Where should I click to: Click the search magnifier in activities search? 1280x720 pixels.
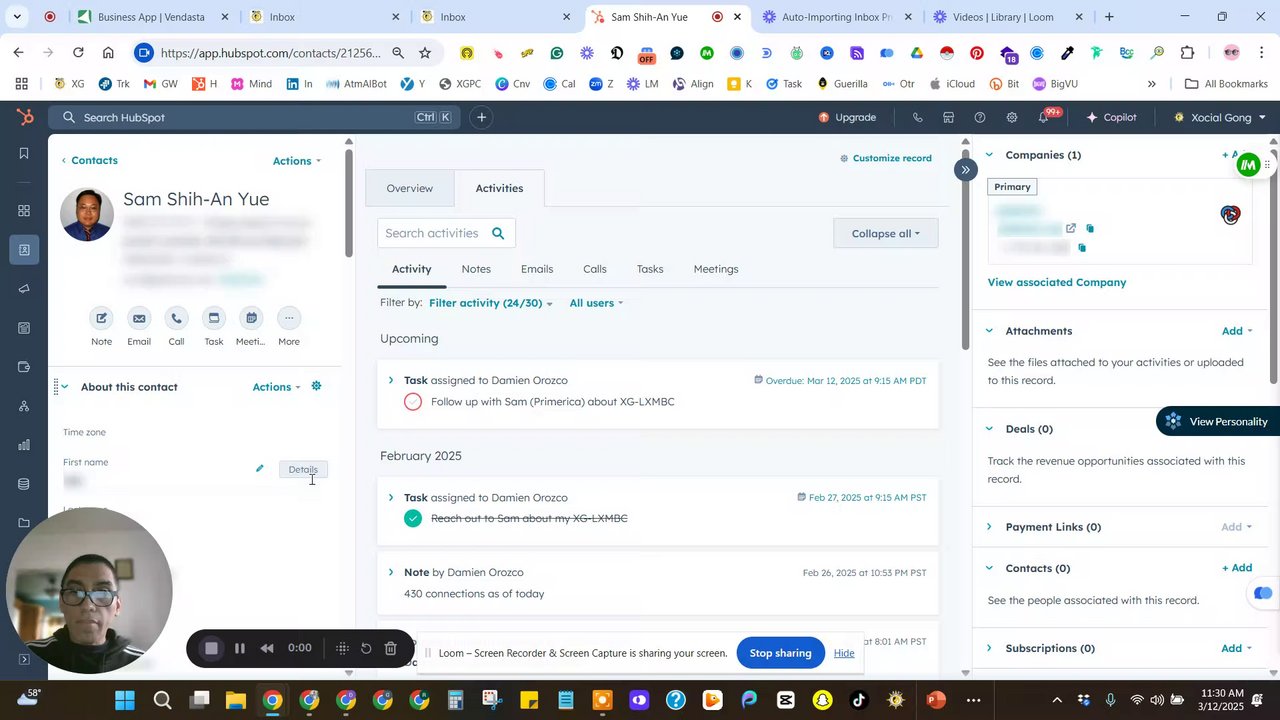pos(498,233)
